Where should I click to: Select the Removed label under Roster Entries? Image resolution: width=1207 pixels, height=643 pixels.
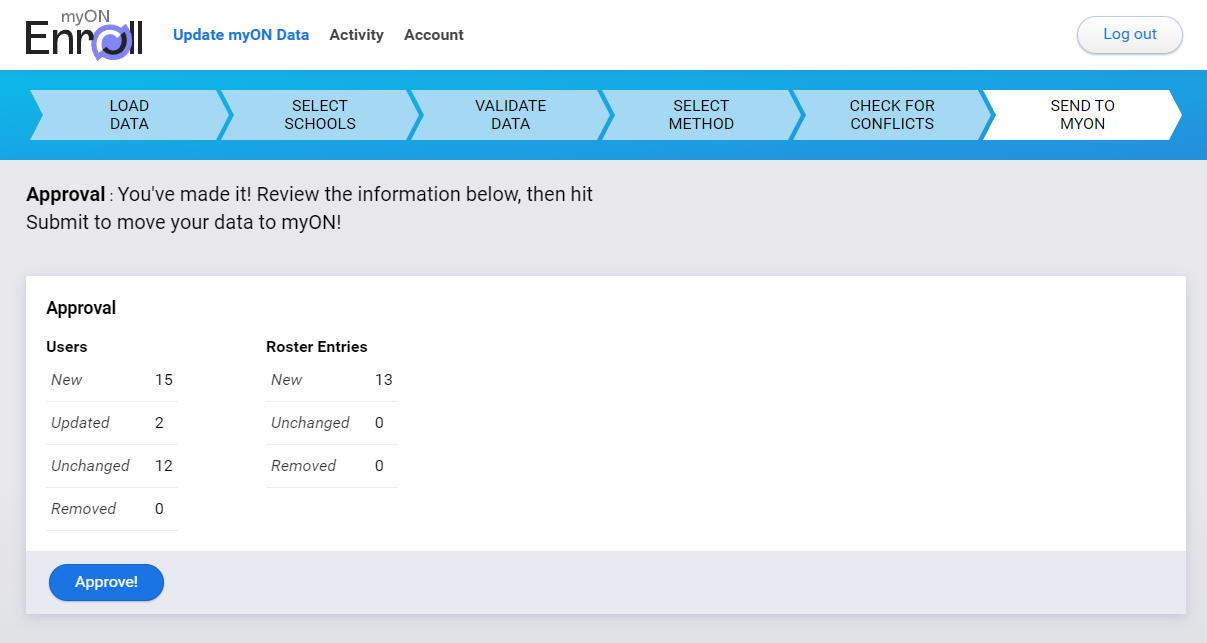(x=304, y=466)
